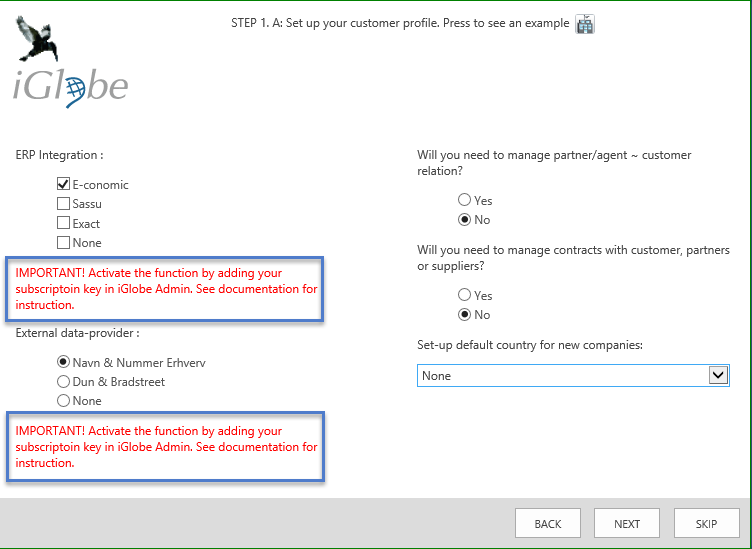
Task: Choose No for partner/agent customer relation
Action: [x=464, y=220]
